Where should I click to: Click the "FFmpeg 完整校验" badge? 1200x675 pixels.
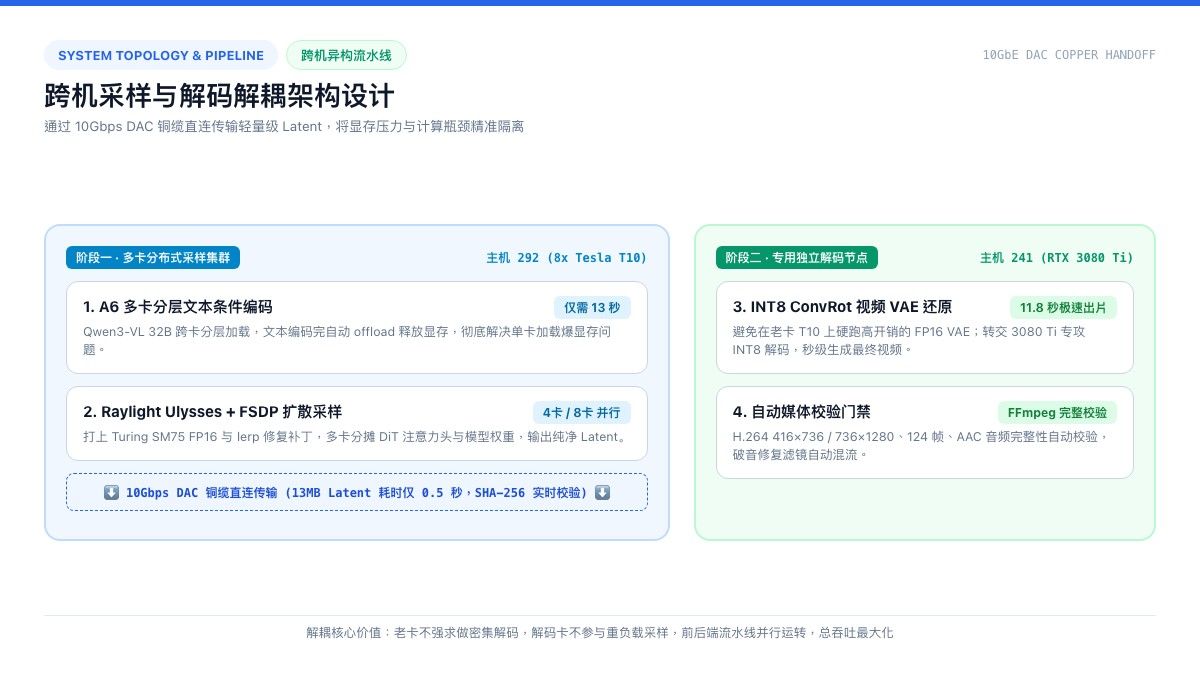pyautogui.click(x=1057, y=412)
